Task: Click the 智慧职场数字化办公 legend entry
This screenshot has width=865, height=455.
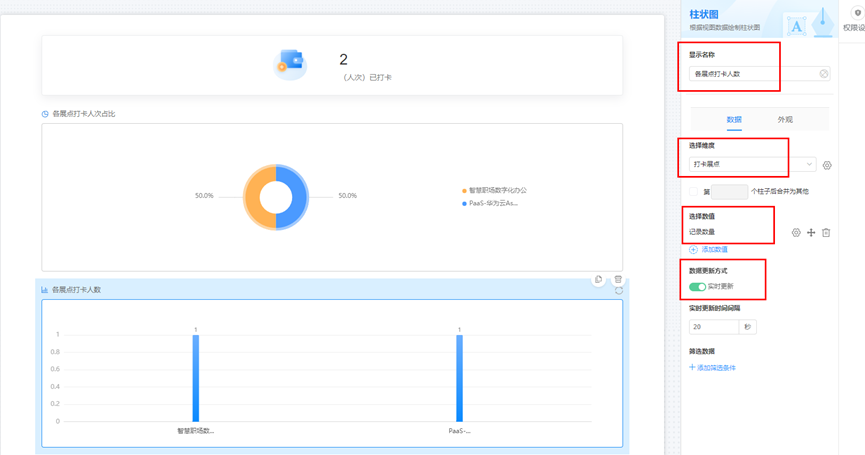Action: [494, 190]
